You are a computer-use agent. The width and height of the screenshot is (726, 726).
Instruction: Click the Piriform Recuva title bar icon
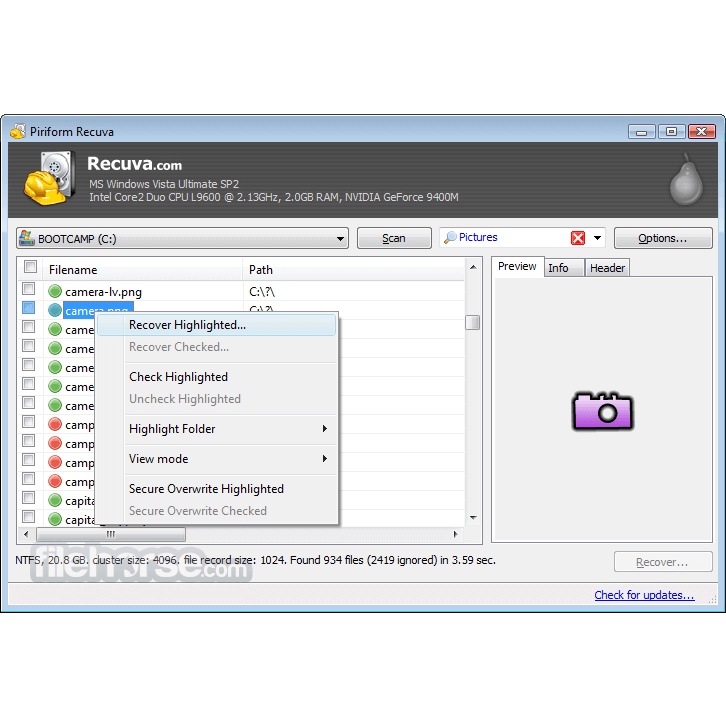pyautogui.click(x=17, y=131)
